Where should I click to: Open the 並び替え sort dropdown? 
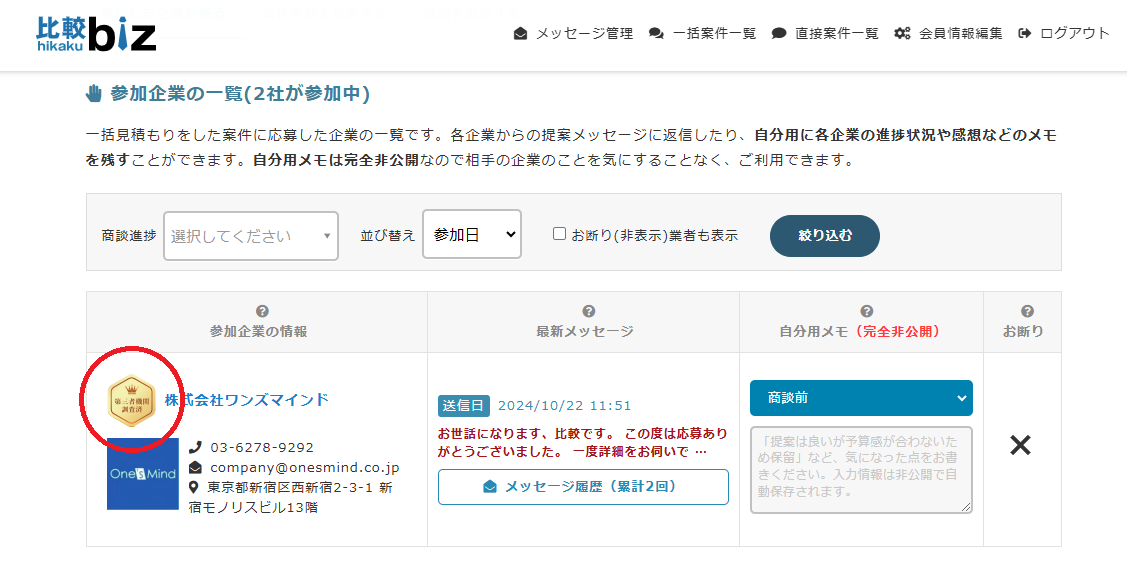coord(471,234)
